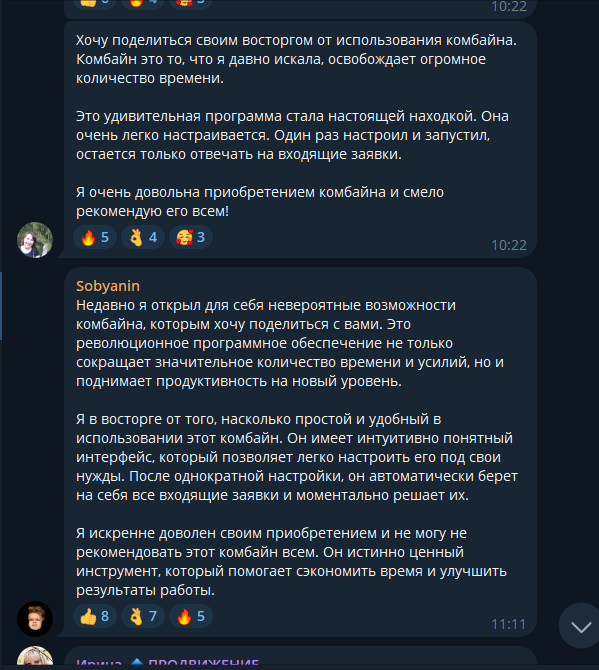Click 10:22 timestamp beside 'рекомендую его всем!'
Image resolution: width=599 pixels, height=670 pixels.
(509, 245)
